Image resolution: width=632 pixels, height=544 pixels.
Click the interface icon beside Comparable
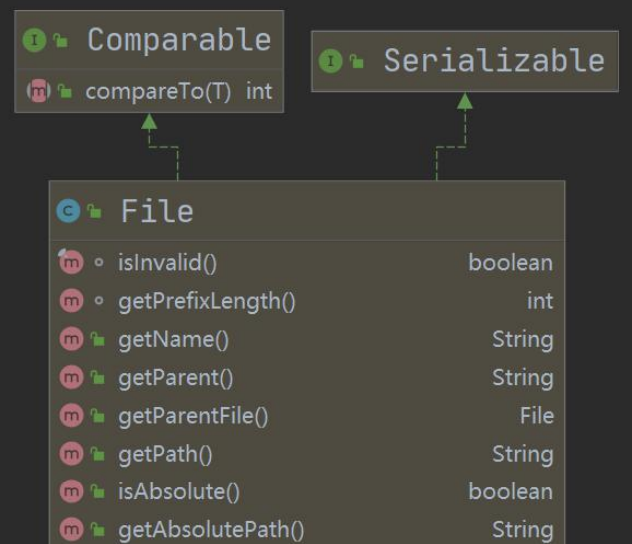click(x=34, y=41)
